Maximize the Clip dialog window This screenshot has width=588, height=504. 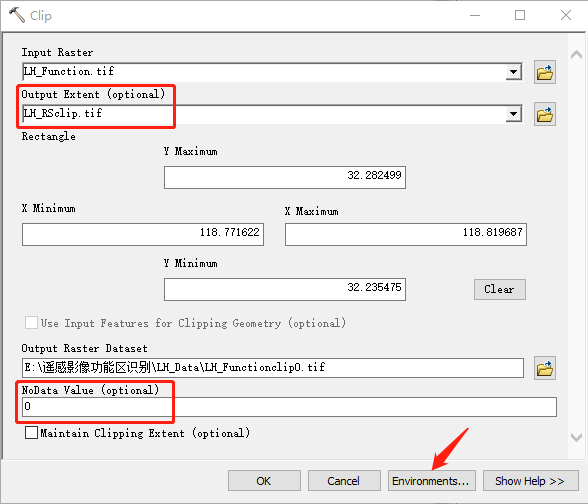(520, 15)
